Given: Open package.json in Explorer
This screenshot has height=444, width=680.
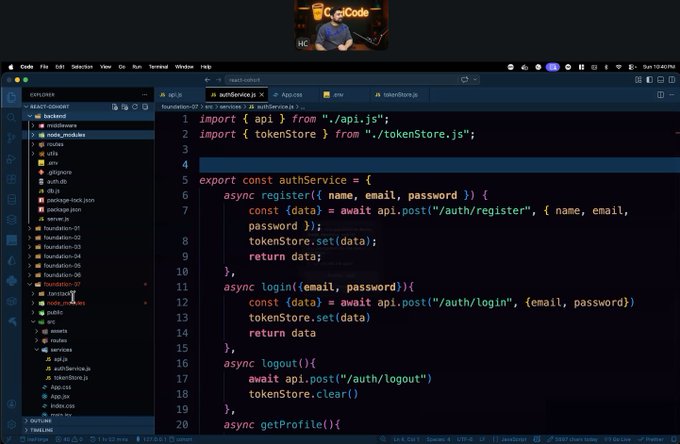Looking at the screenshot, I should pyautogui.click(x=88, y=209).
